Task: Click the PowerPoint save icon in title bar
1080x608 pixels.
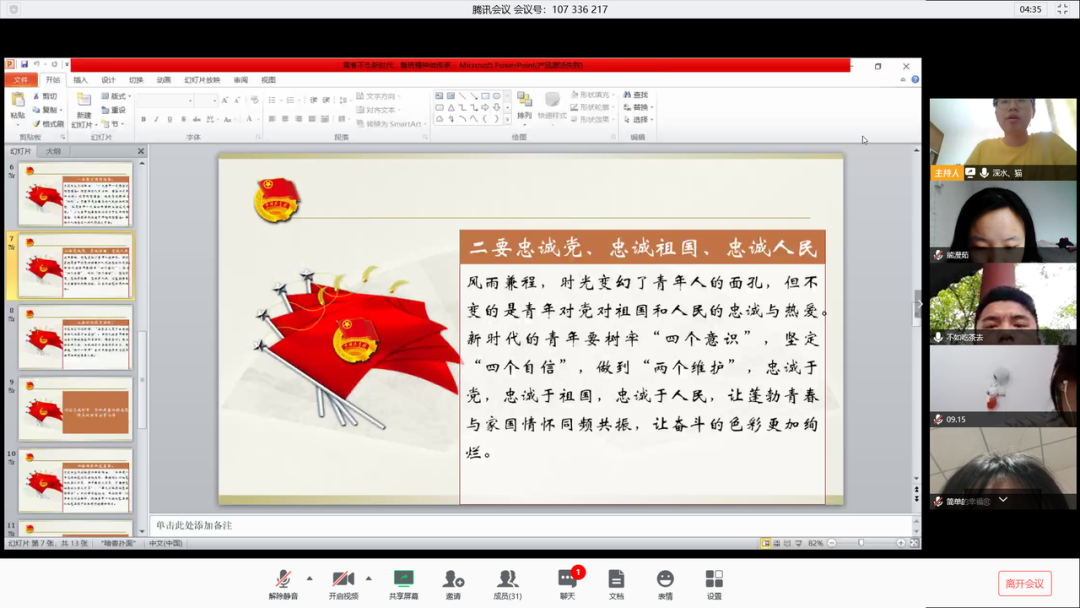Action: pos(24,65)
